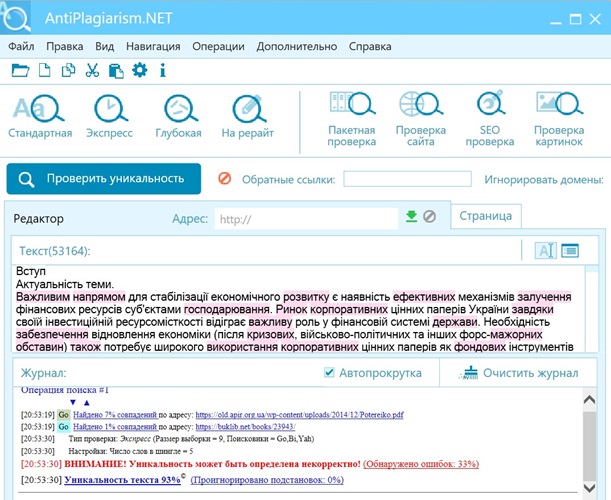
Task: Click the journal scrollbar up arrow
Action: click(x=589, y=400)
